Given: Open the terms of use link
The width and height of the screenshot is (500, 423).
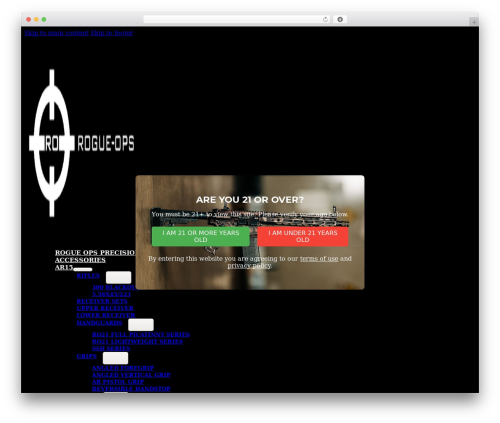Looking at the screenshot, I should (319, 259).
